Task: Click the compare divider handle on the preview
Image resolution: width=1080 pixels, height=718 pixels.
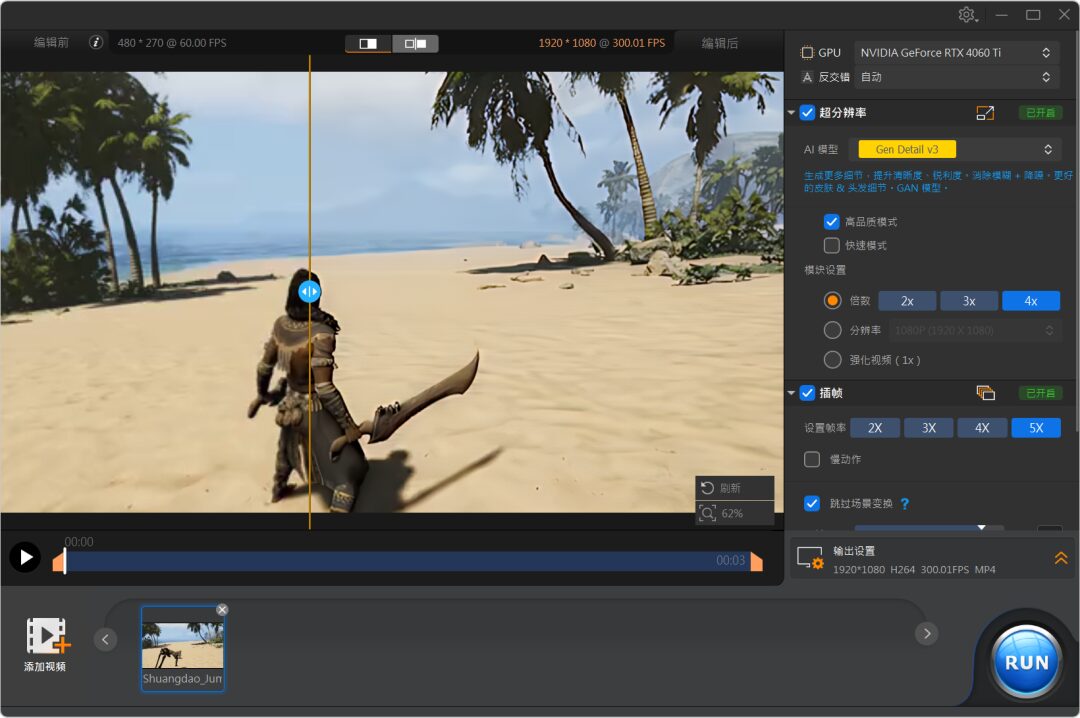Action: coord(309,291)
